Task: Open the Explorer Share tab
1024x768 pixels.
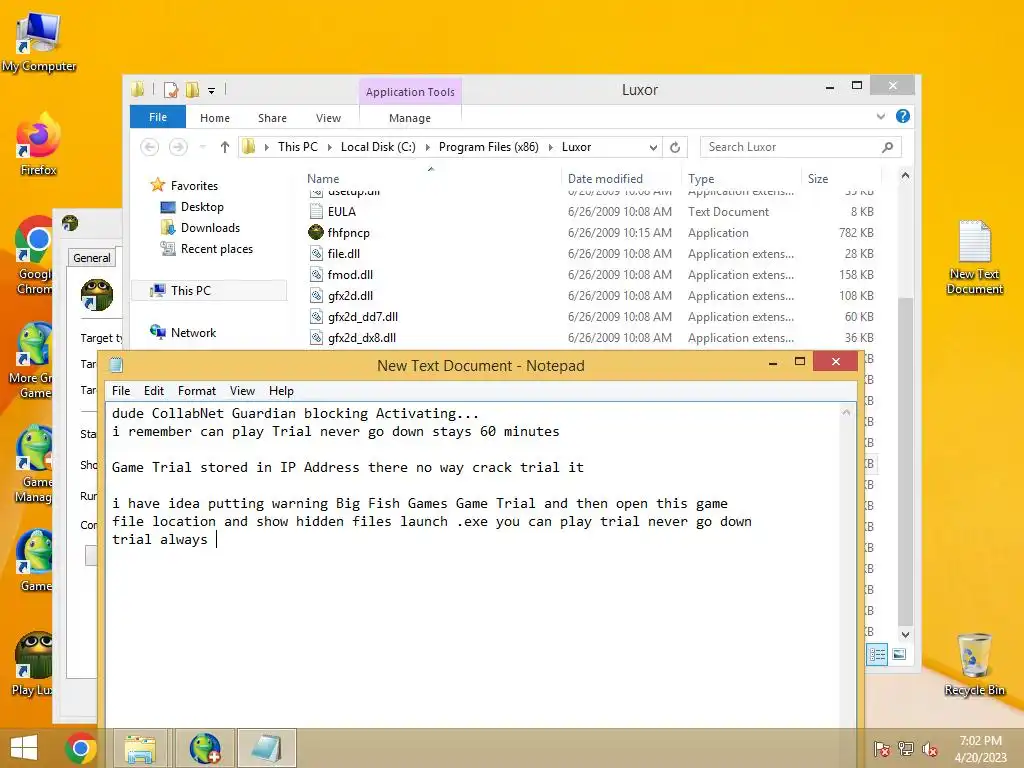Action: pyautogui.click(x=272, y=118)
